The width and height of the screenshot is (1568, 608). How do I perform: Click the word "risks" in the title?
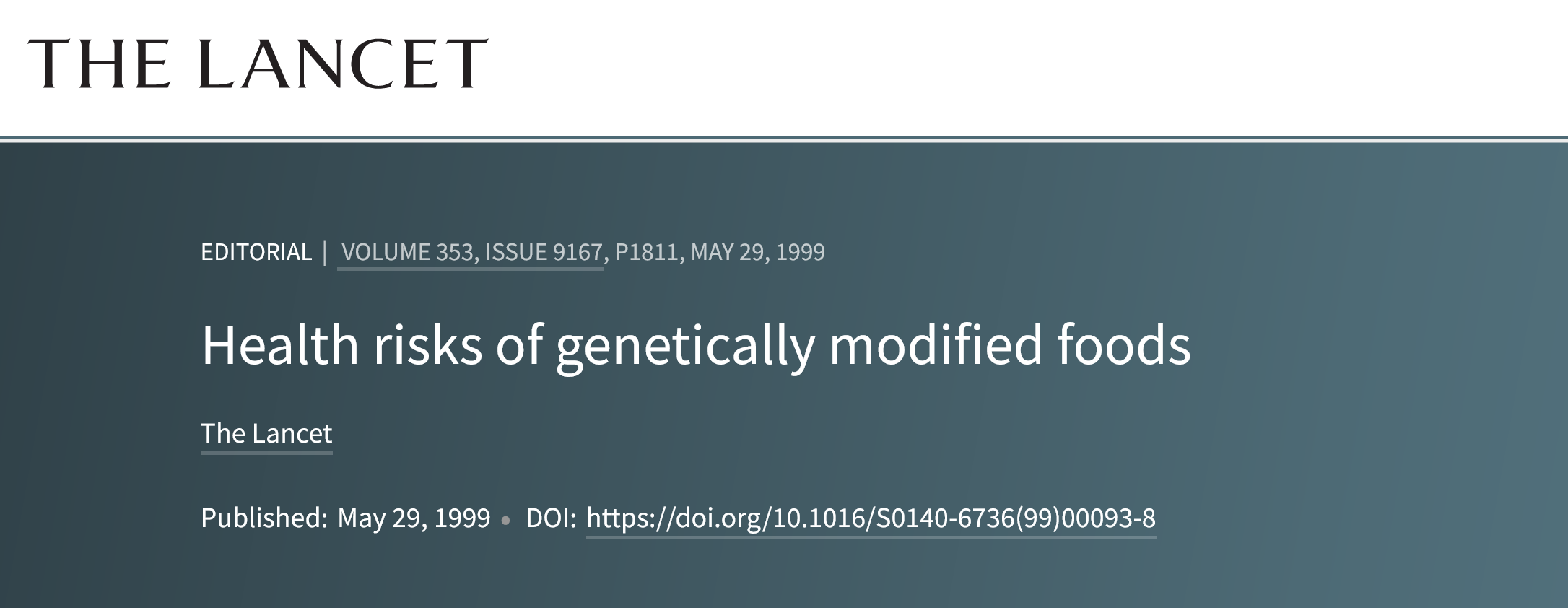point(427,344)
